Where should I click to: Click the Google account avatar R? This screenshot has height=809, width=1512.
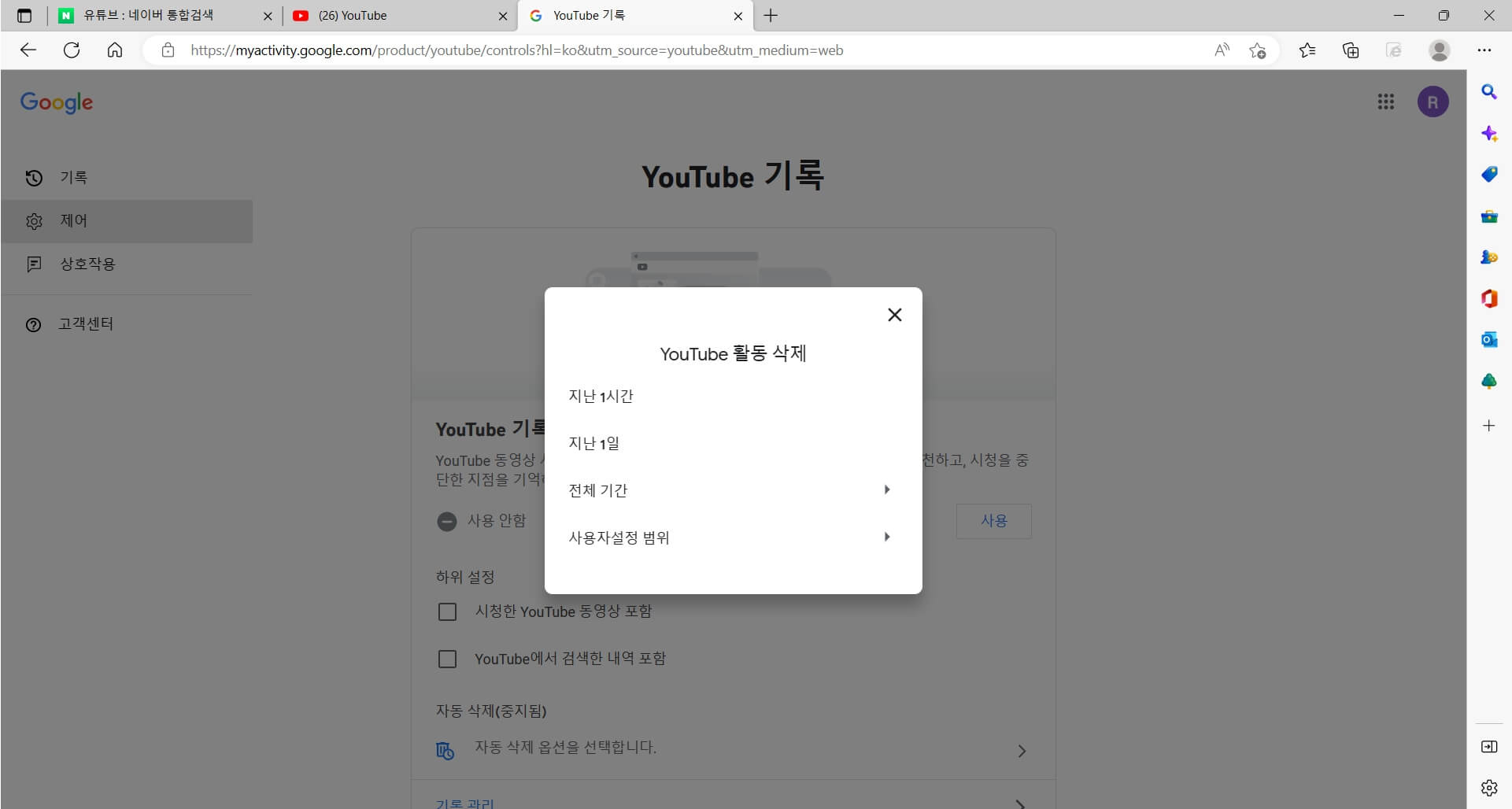point(1433,102)
